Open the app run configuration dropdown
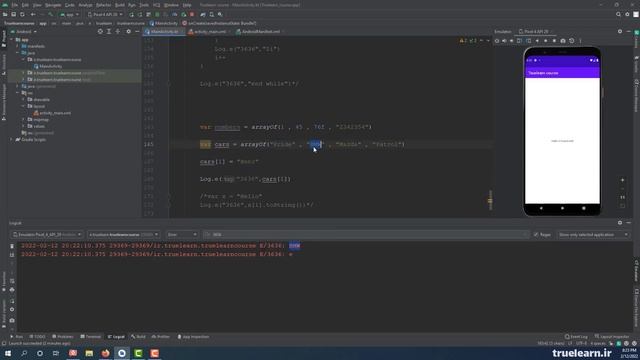The width and height of the screenshot is (640, 360). pyautogui.click(x=69, y=14)
